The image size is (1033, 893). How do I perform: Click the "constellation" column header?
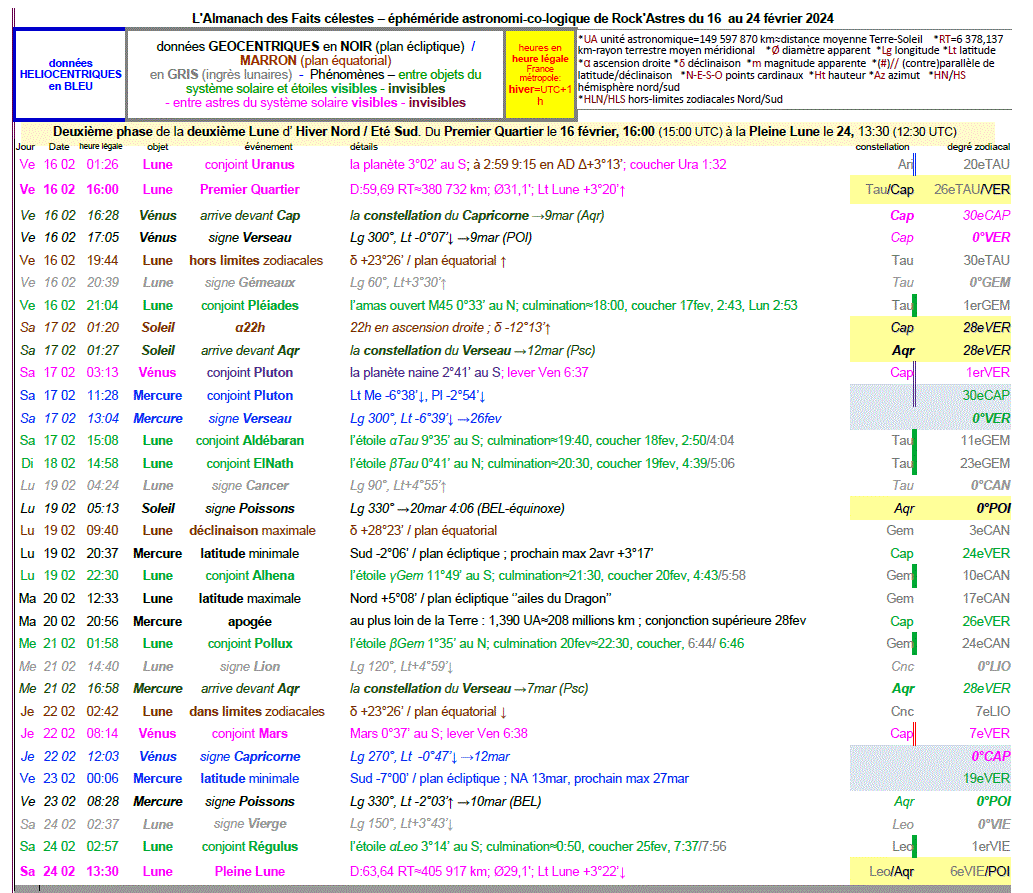pos(882,147)
